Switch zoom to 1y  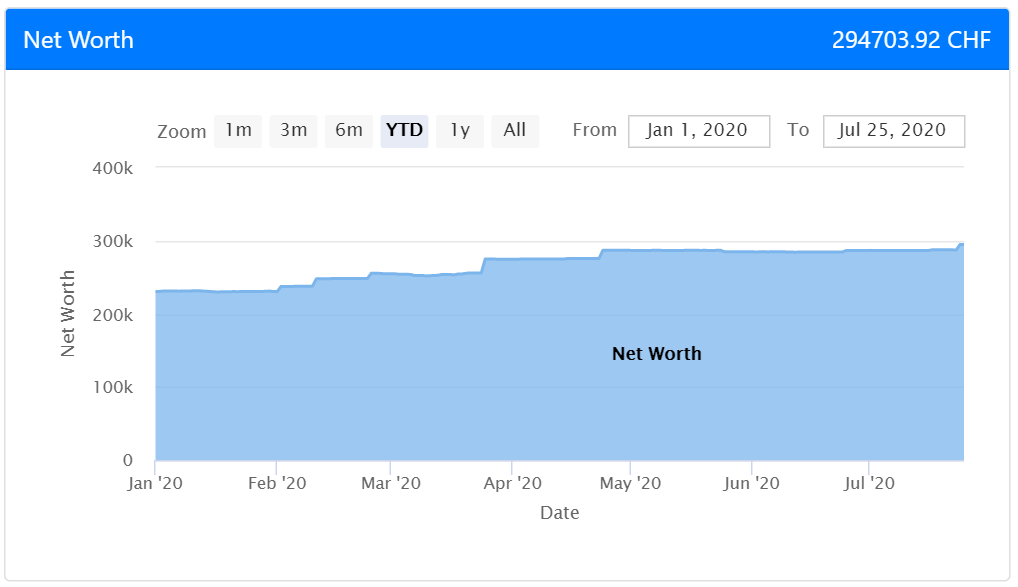click(460, 131)
